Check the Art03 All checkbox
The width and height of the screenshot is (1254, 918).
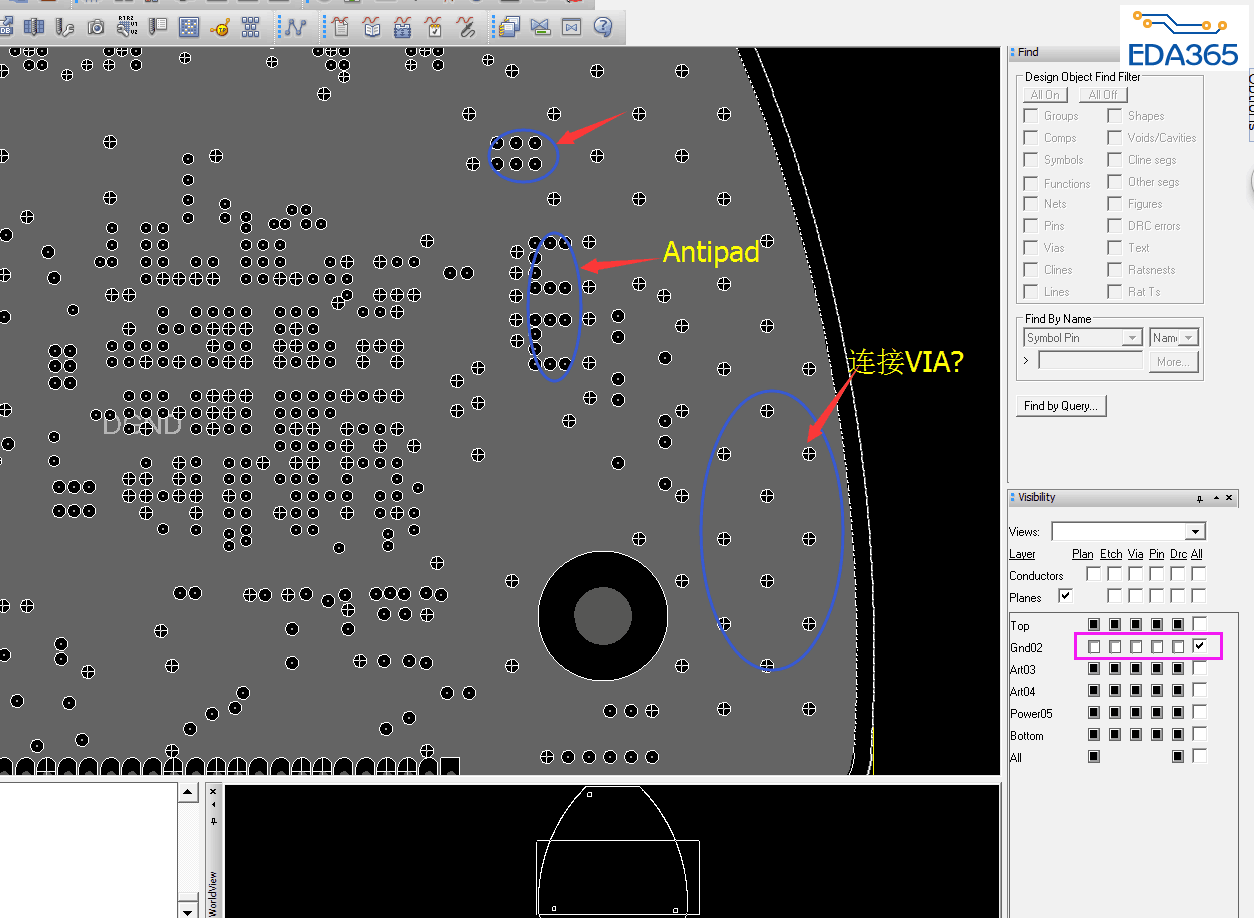tap(1199, 669)
